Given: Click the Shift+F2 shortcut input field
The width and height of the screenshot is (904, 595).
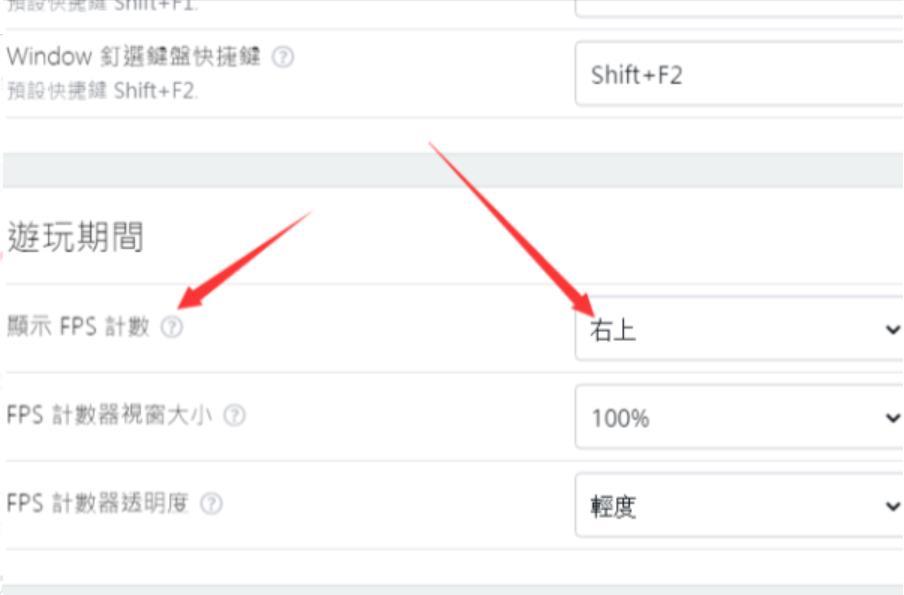Looking at the screenshot, I should (739, 73).
